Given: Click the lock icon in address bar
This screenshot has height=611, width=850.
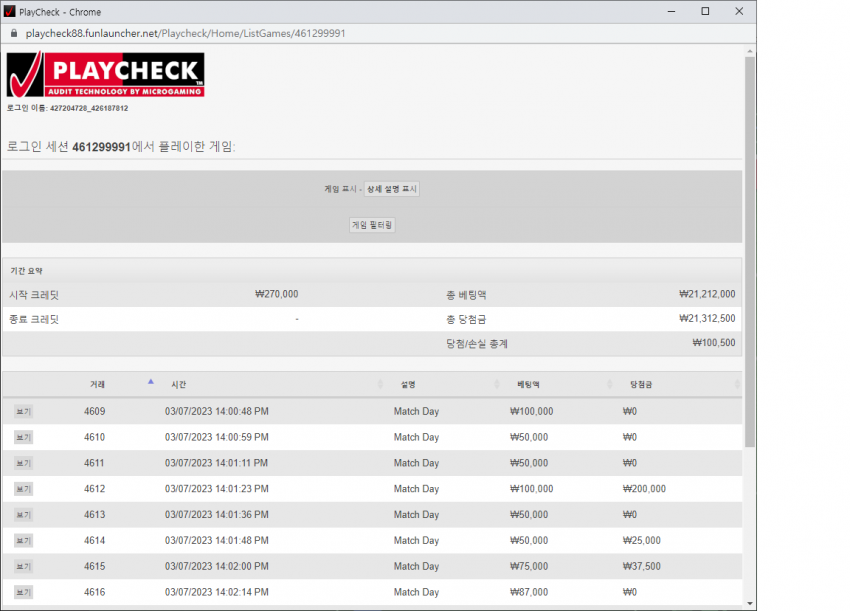Looking at the screenshot, I should coord(14,33).
